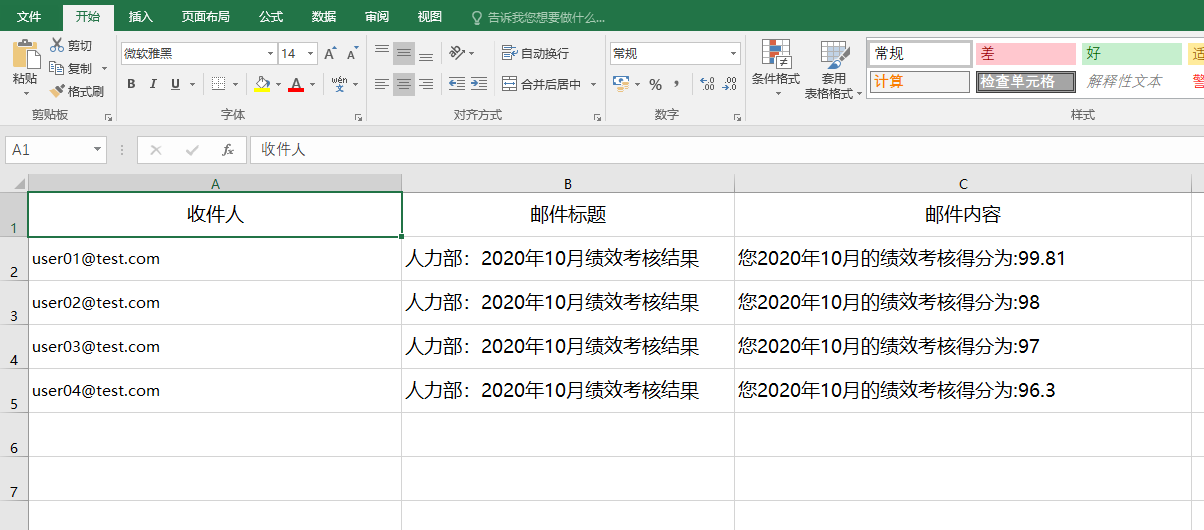The width and height of the screenshot is (1204, 530).
Task: Select cell with user03@test.com
Action: 215,347
